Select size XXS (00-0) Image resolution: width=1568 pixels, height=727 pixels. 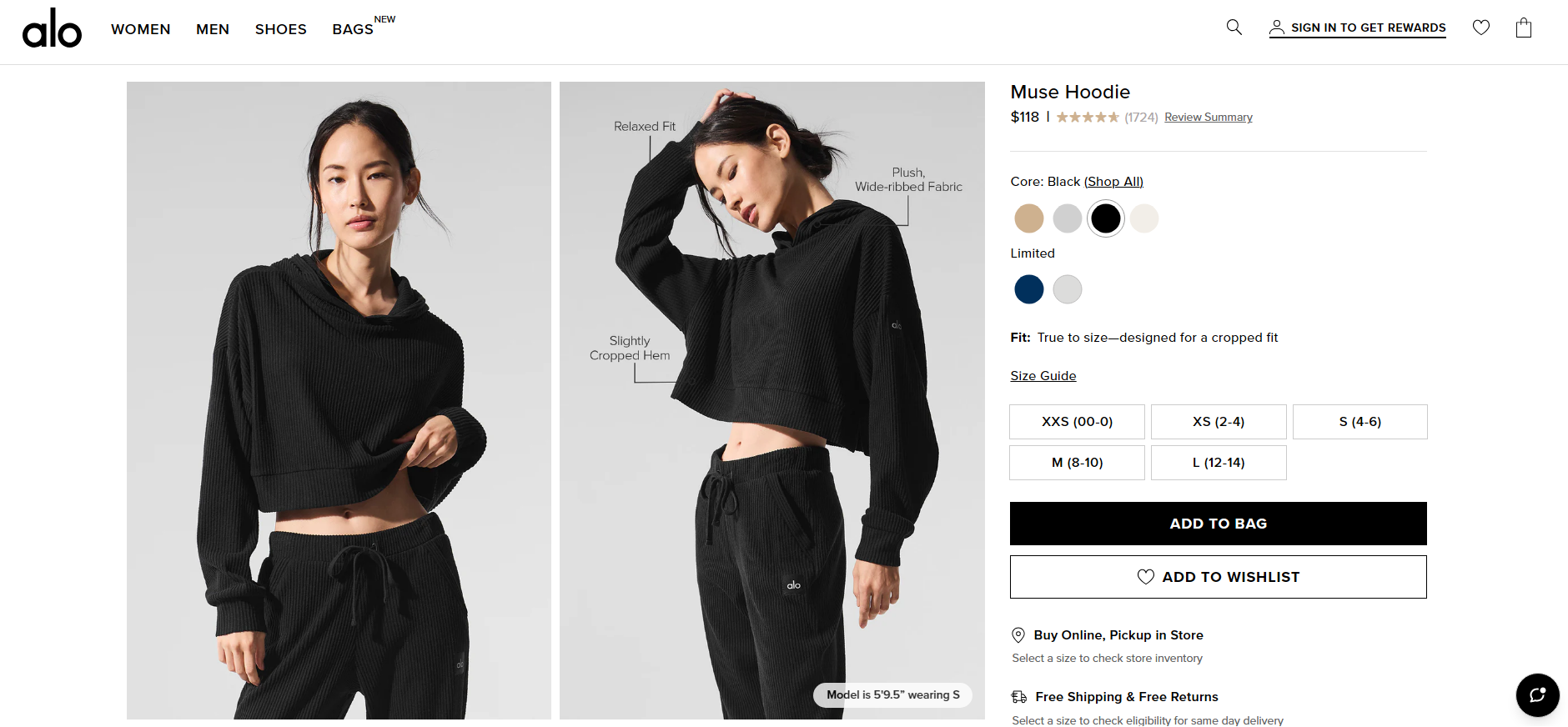coord(1077,422)
